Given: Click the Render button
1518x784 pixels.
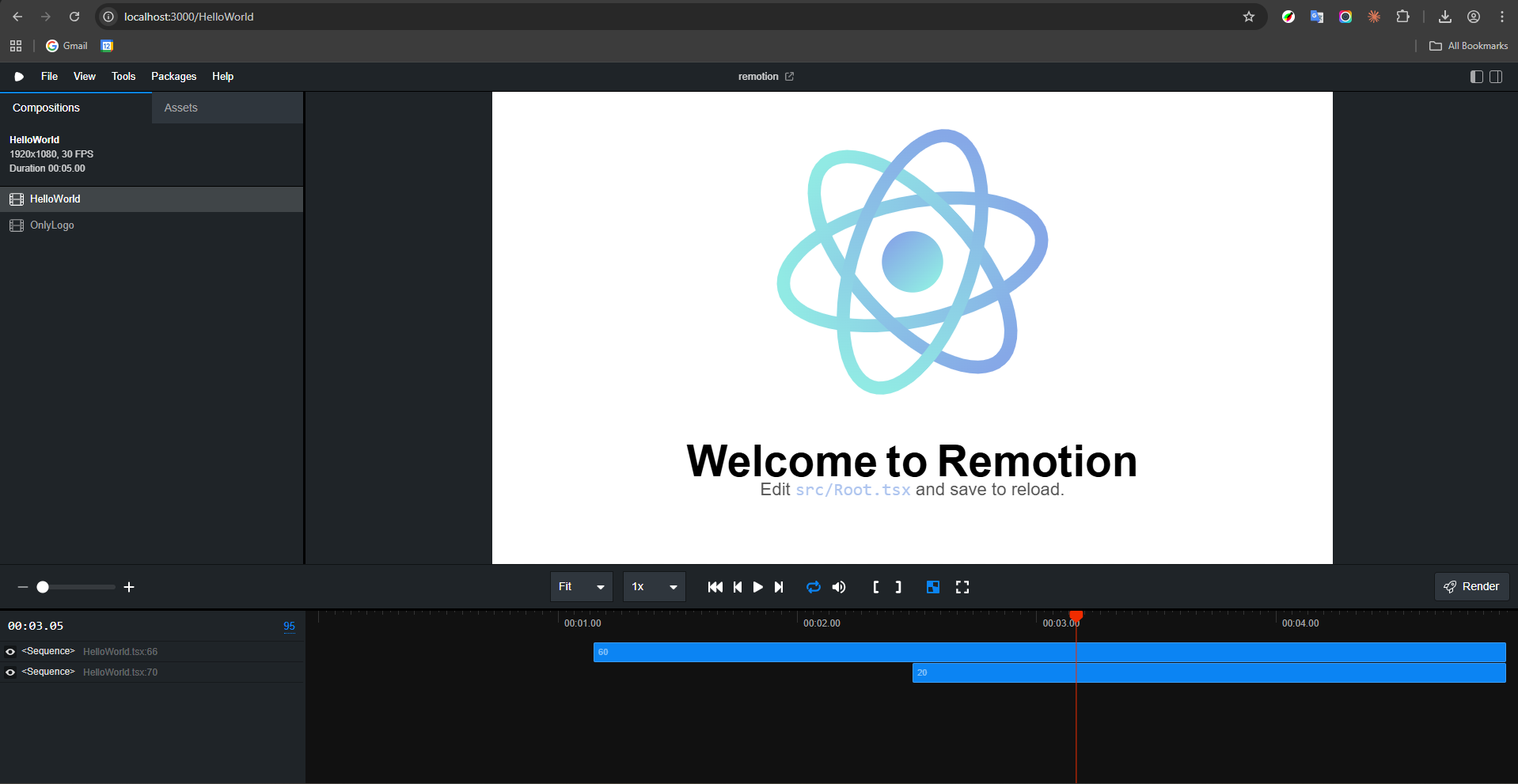Looking at the screenshot, I should pos(1471,587).
